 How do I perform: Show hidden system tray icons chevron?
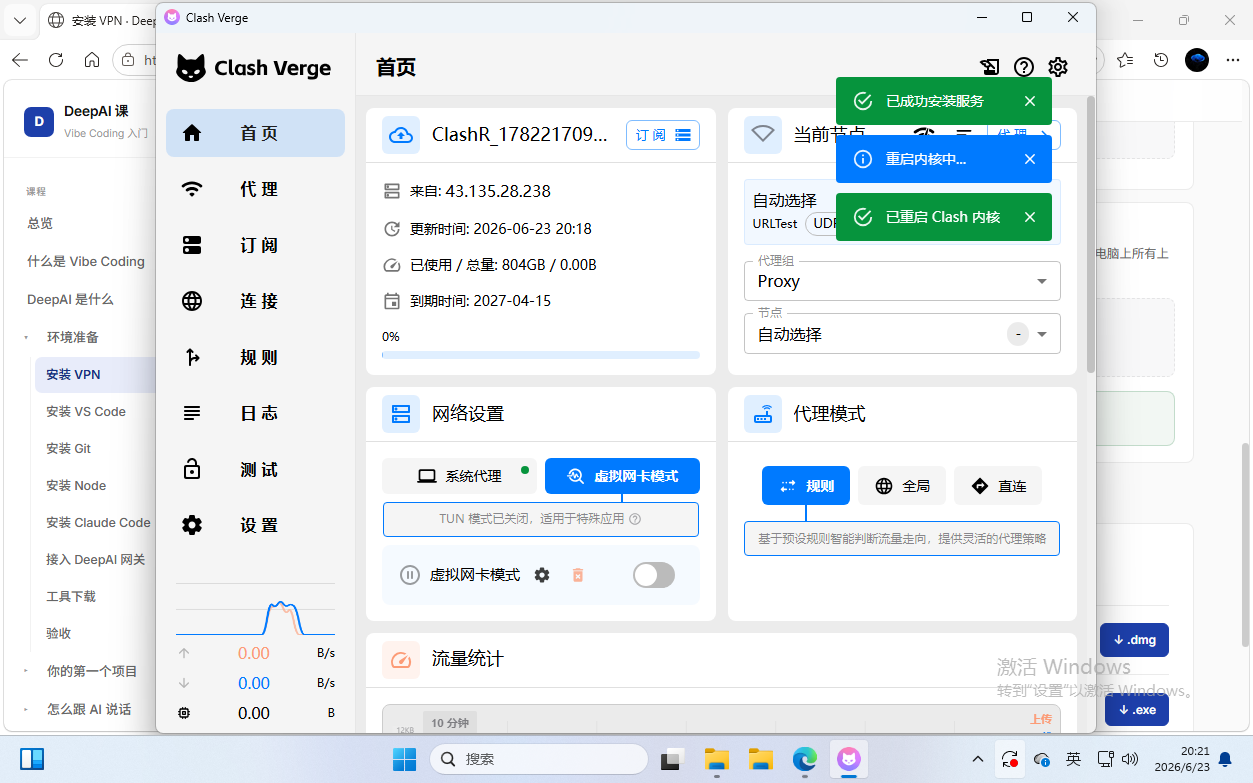(977, 759)
